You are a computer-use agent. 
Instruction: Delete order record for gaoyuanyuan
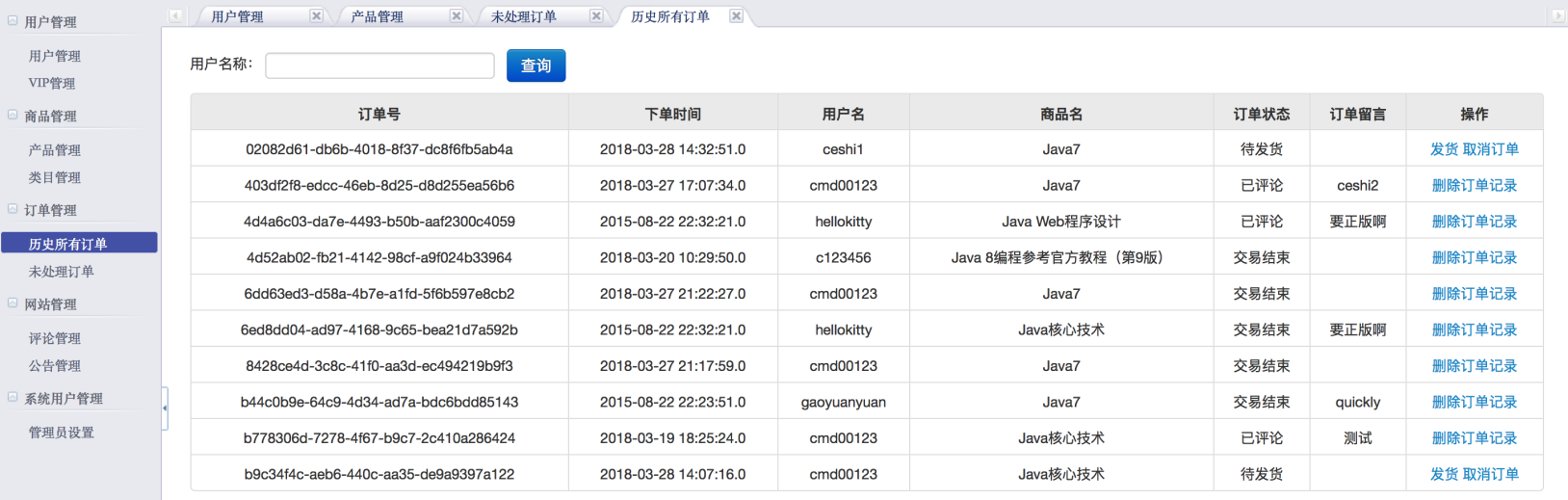click(x=1475, y=402)
